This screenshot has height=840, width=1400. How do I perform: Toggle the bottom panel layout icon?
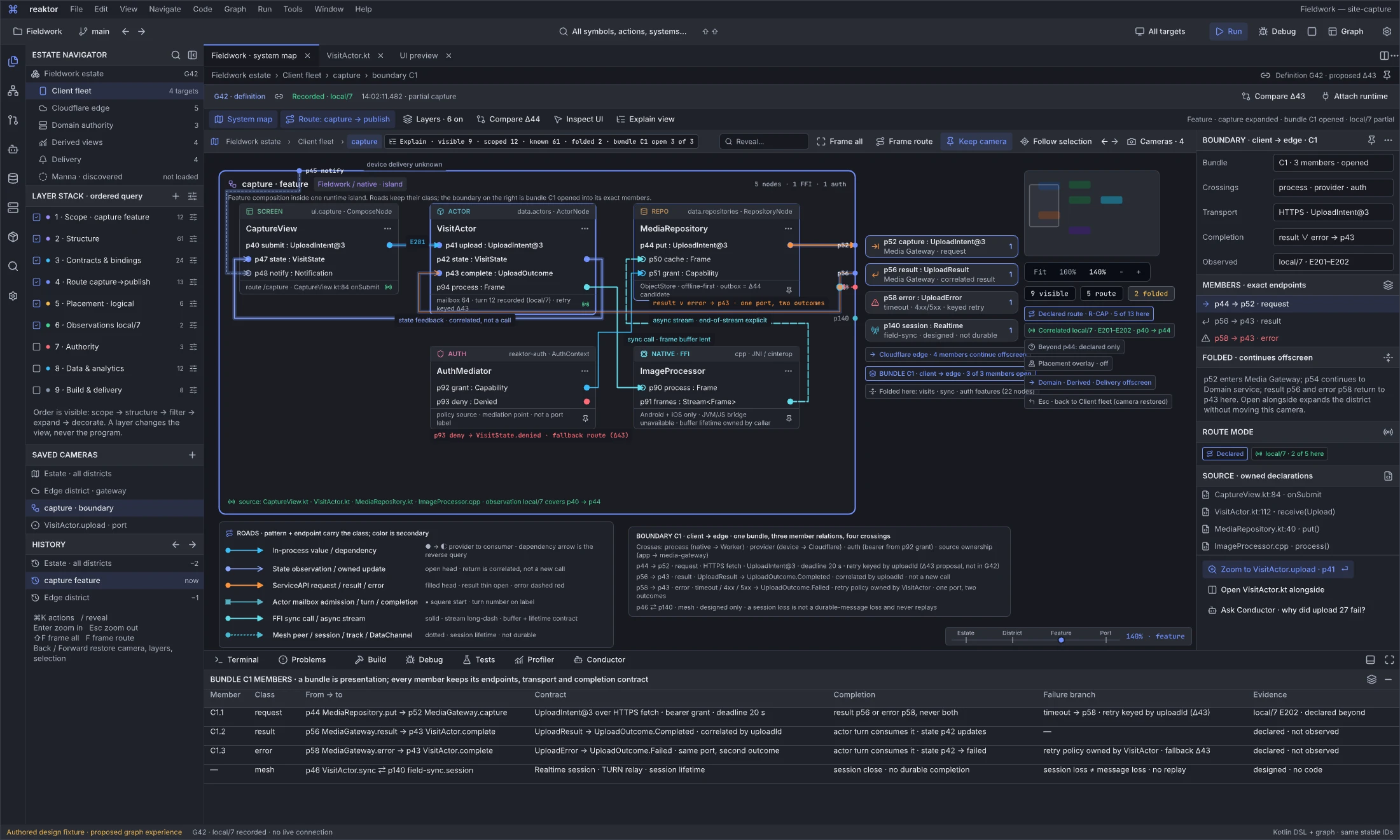[x=1370, y=659]
